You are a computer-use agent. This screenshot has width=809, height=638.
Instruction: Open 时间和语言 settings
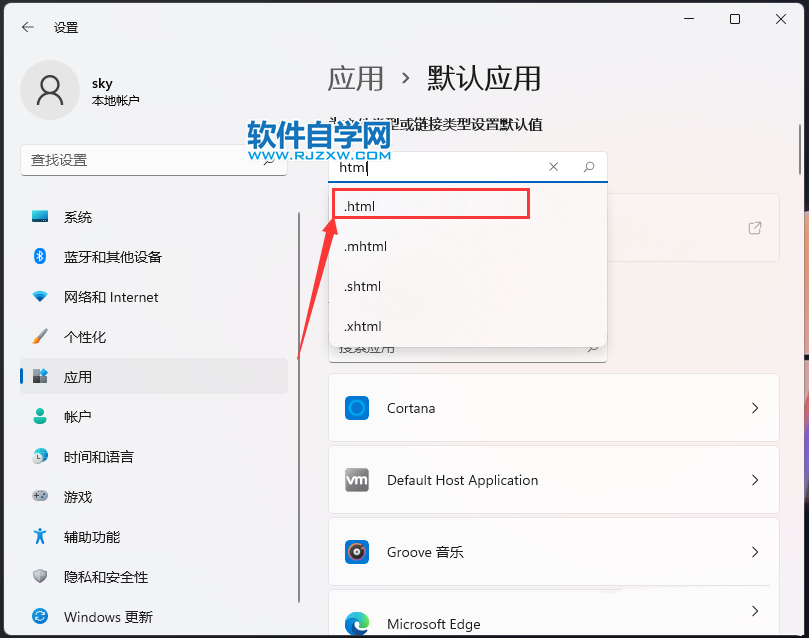point(154,457)
